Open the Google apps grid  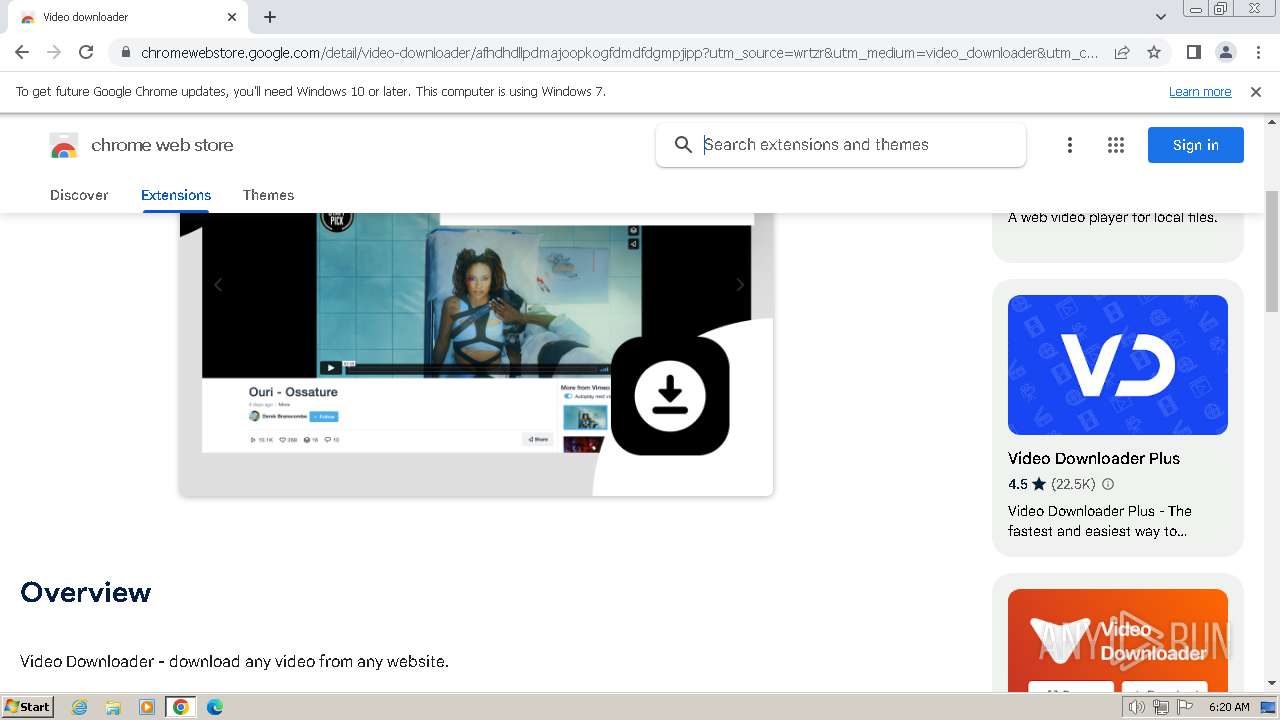(x=1116, y=145)
